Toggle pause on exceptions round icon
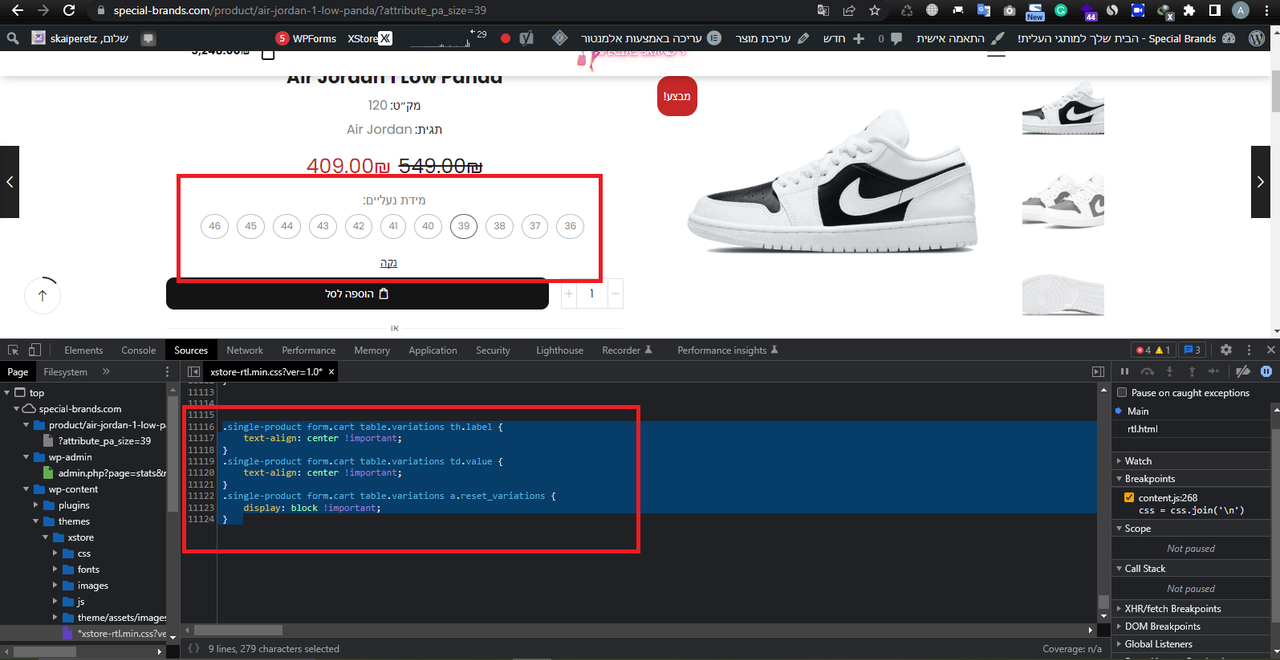 pyautogui.click(x=1265, y=371)
